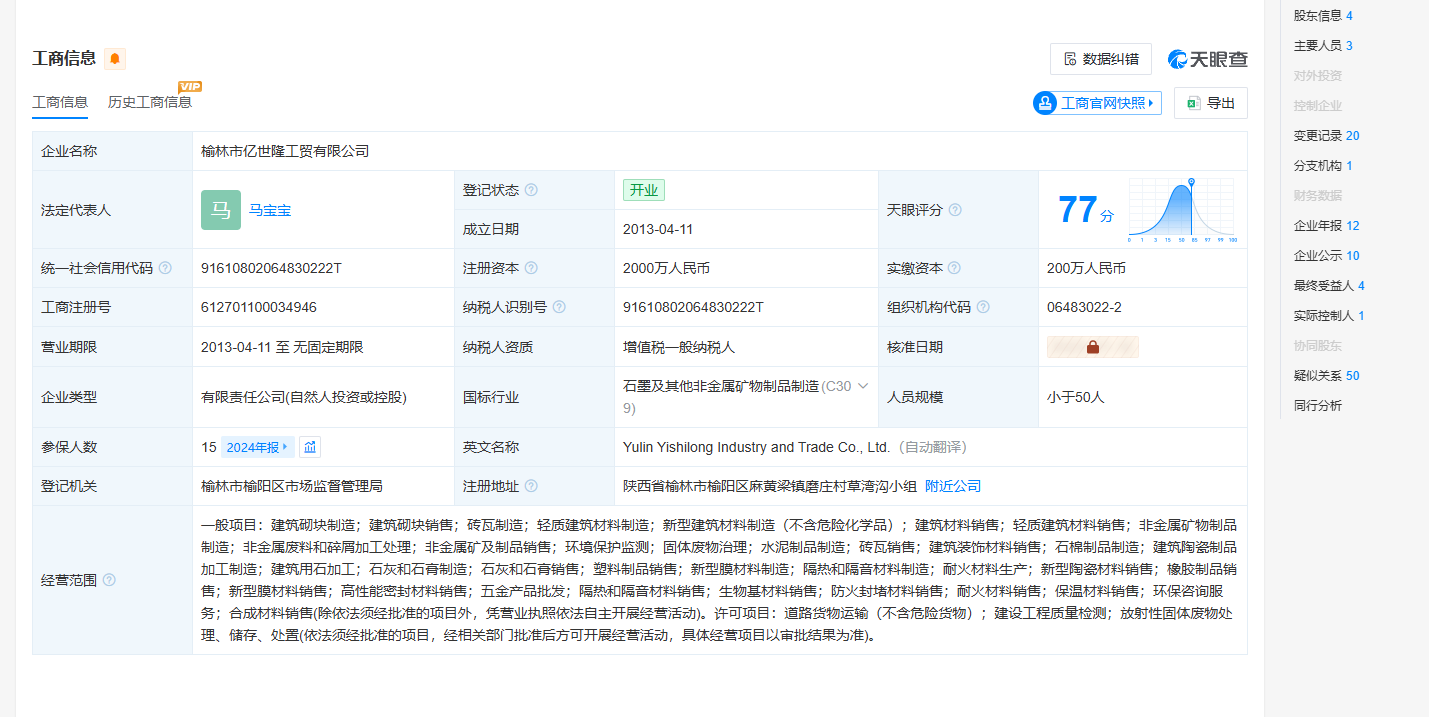Screen dimensions: 1429x717
Task: Click the help icon beside 组织机构代码
Action: (x=983, y=307)
